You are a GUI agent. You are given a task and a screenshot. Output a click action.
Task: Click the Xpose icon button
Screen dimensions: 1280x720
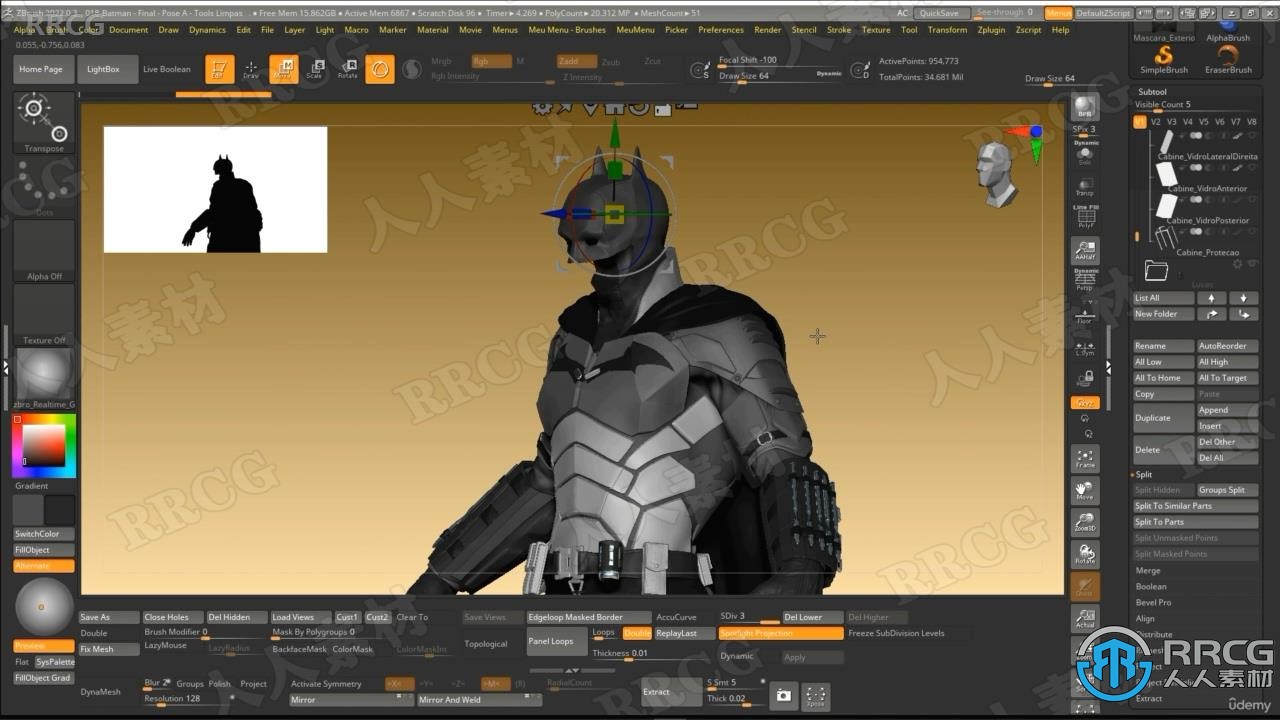[x=816, y=695]
